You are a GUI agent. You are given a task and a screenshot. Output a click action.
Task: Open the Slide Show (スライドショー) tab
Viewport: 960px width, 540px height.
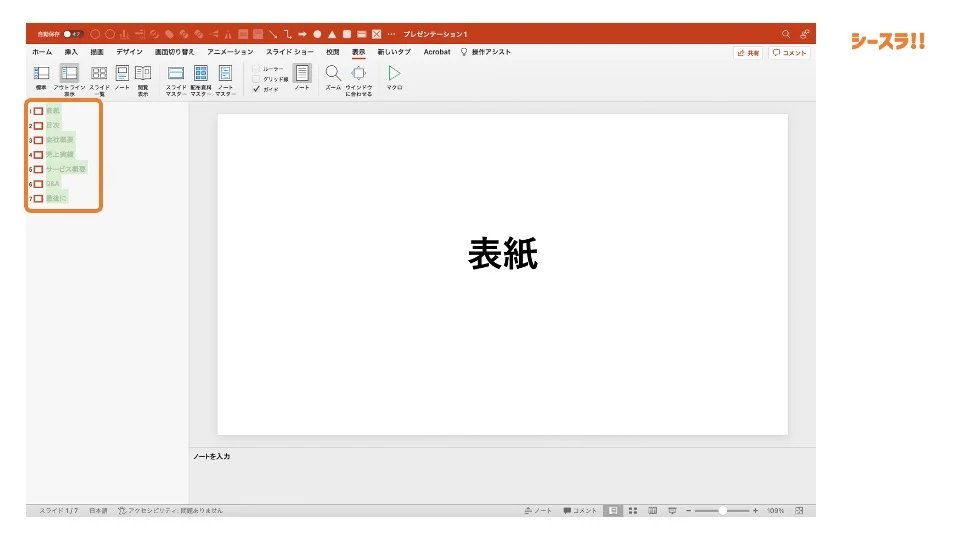tap(290, 52)
